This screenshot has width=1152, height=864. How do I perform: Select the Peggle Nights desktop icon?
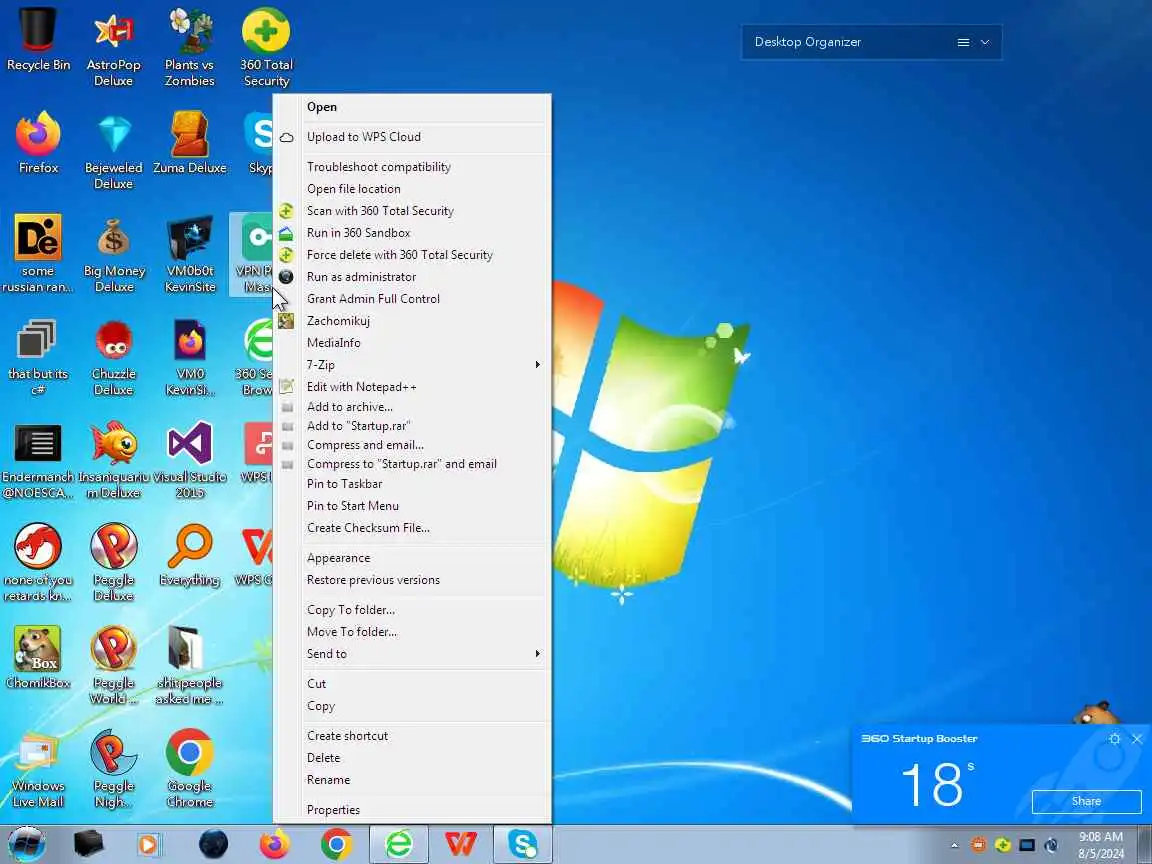[x=113, y=769]
